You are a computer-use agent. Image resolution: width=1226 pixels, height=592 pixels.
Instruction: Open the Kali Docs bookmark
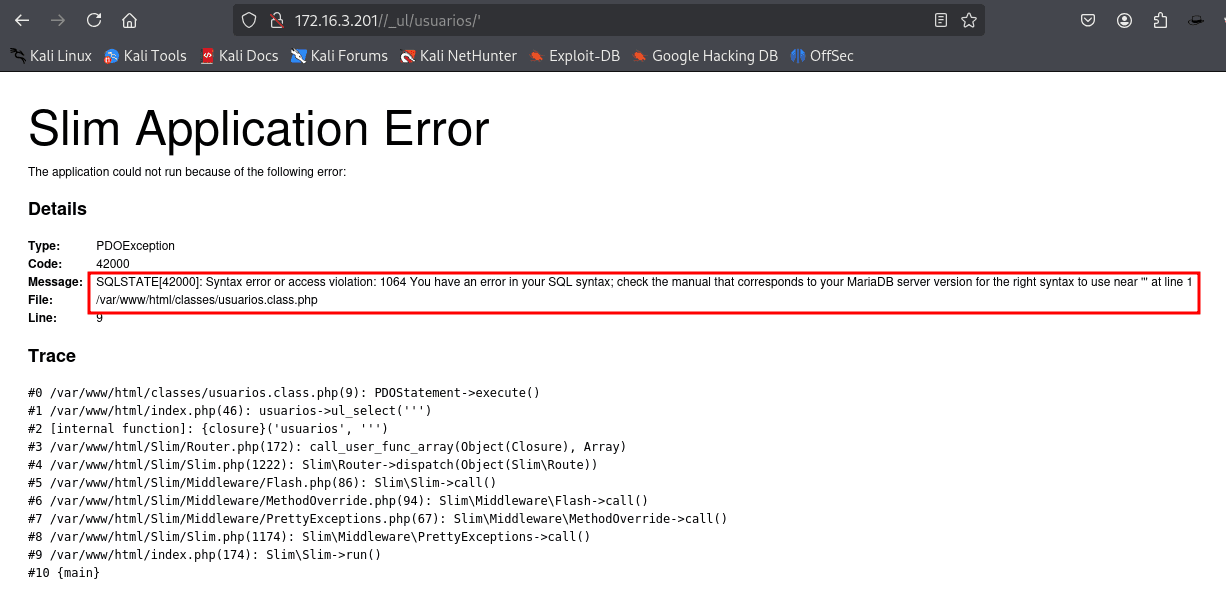click(239, 56)
